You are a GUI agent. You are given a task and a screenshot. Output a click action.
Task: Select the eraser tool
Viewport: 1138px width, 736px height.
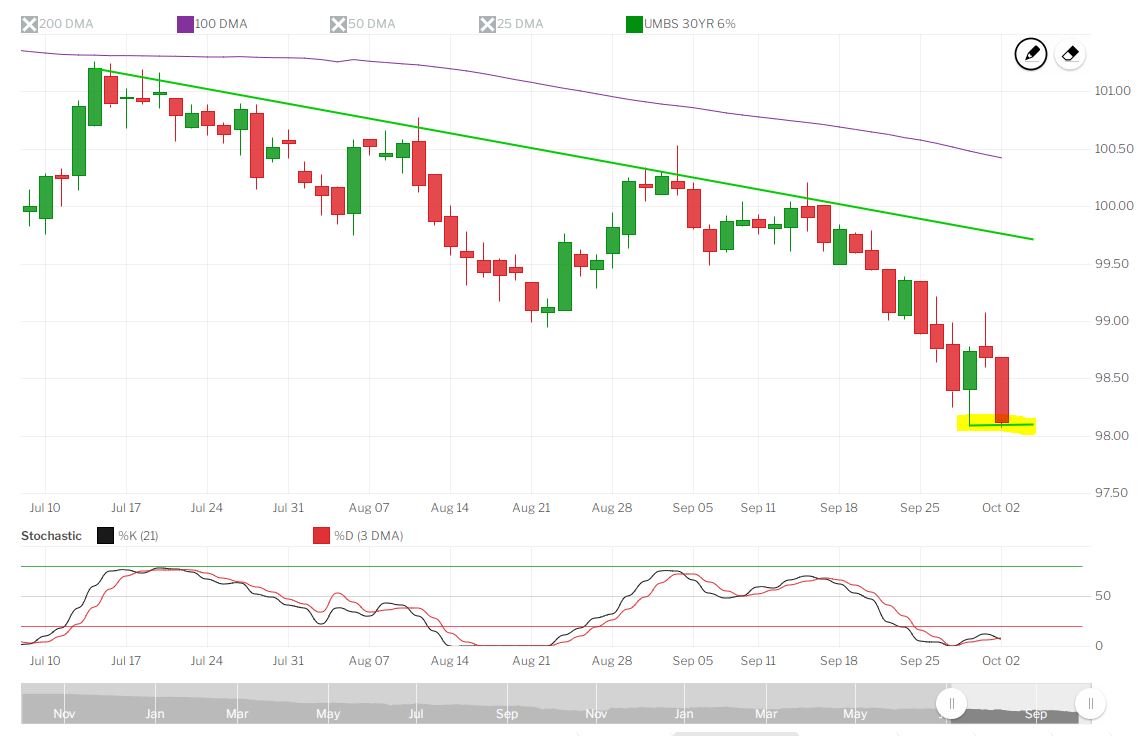[x=1070, y=54]
